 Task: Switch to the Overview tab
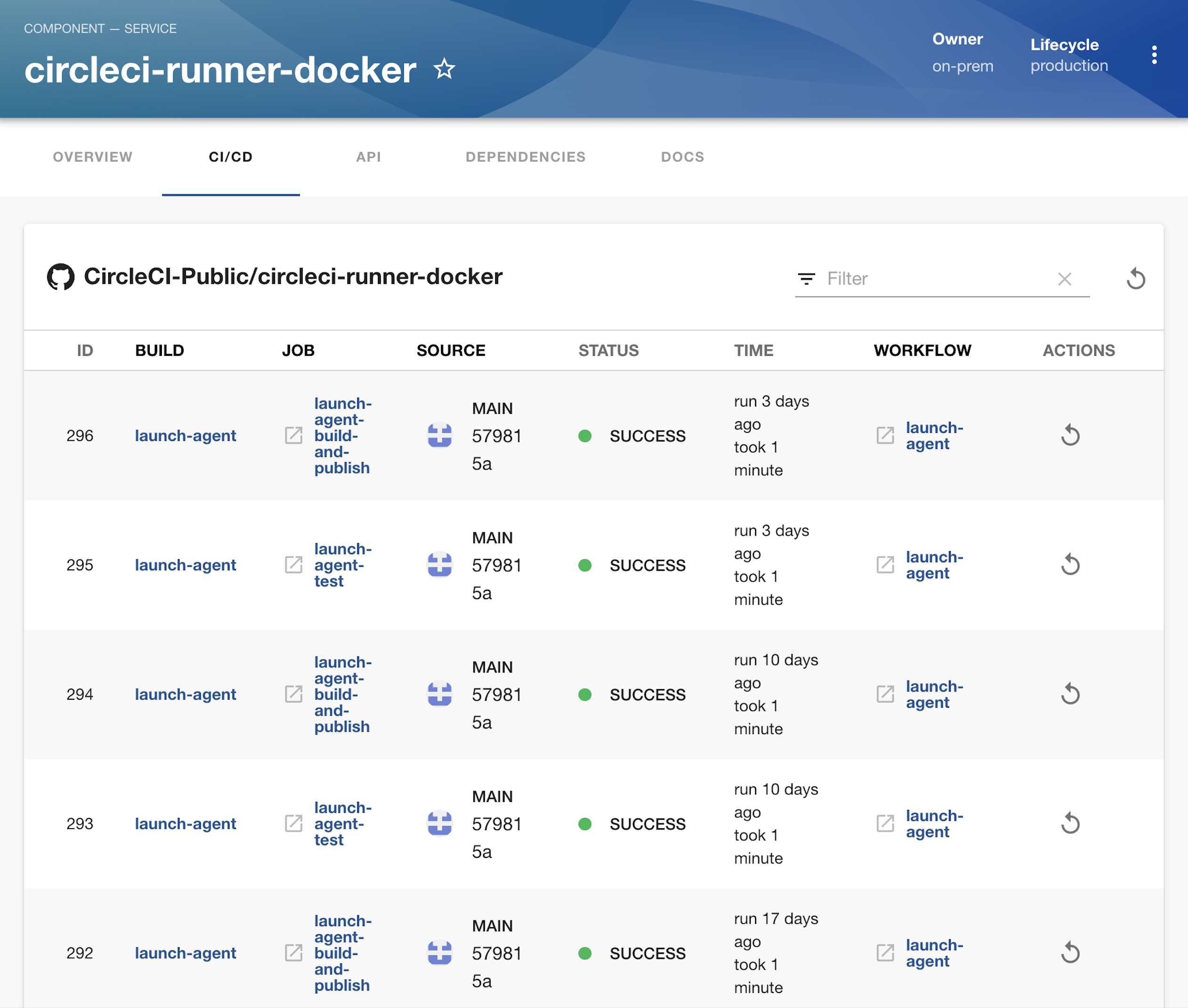(x=93, y=157)
